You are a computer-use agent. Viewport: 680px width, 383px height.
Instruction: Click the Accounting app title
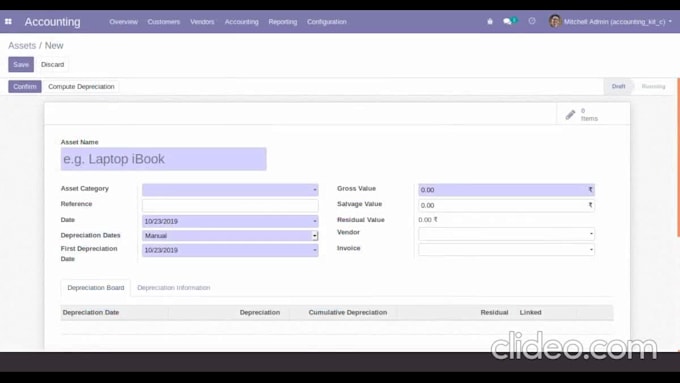52,22
